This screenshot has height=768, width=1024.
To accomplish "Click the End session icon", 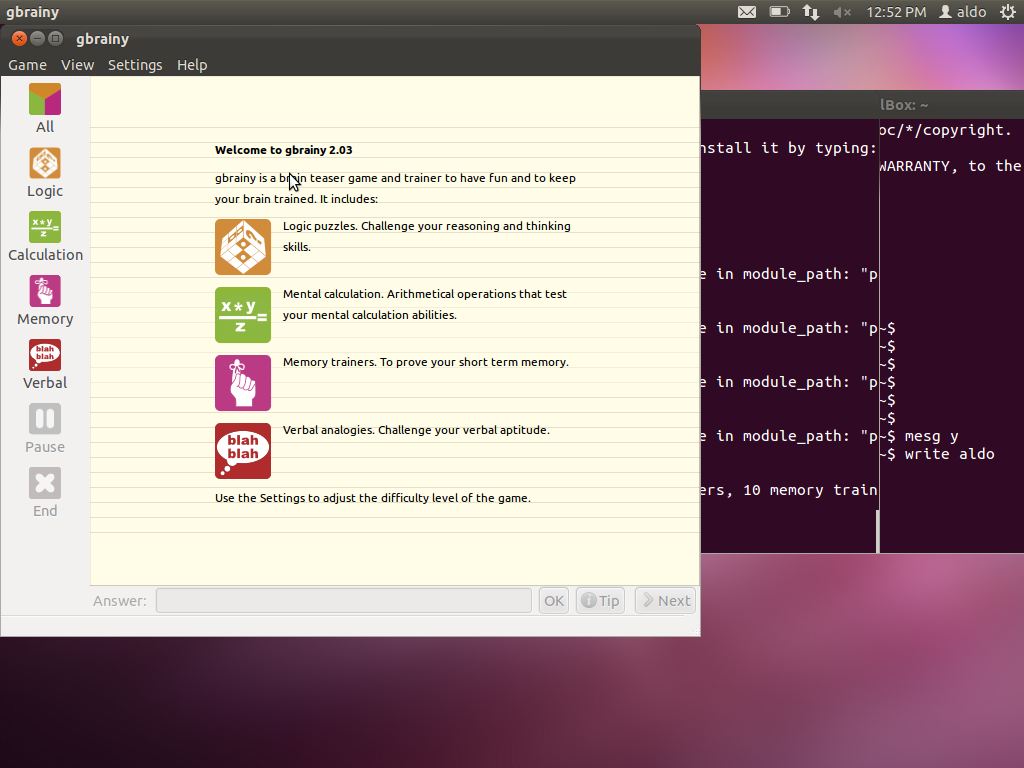I will [44, 483].
